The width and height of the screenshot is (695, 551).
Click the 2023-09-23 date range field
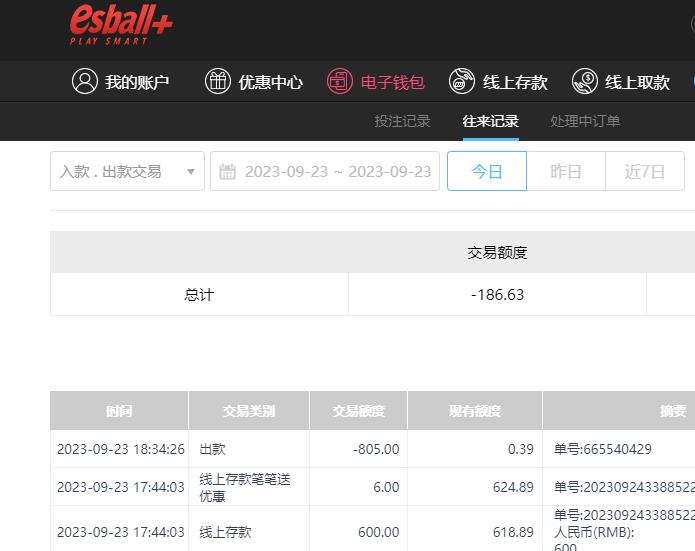pyautogui.click(x=325, y=171)
